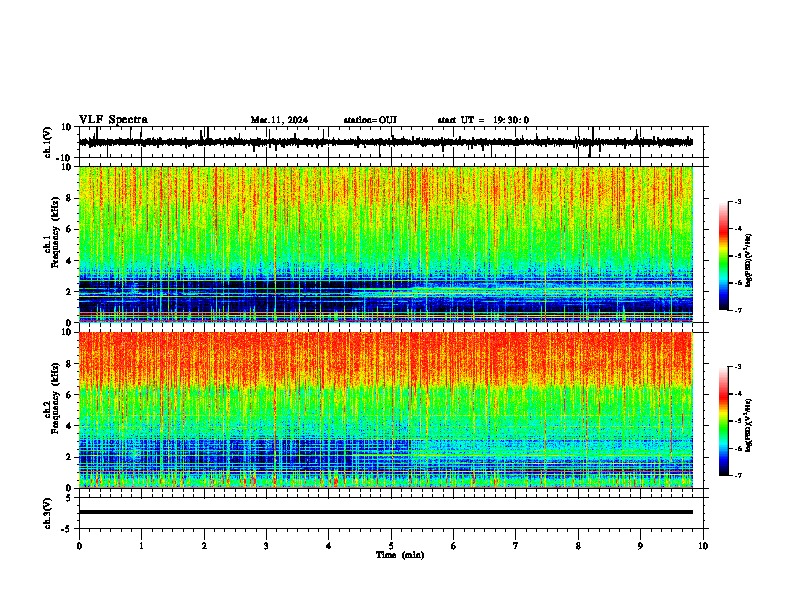Click the ch.3 flat signal line
The image size is (792, 612).
click(386, 512)
